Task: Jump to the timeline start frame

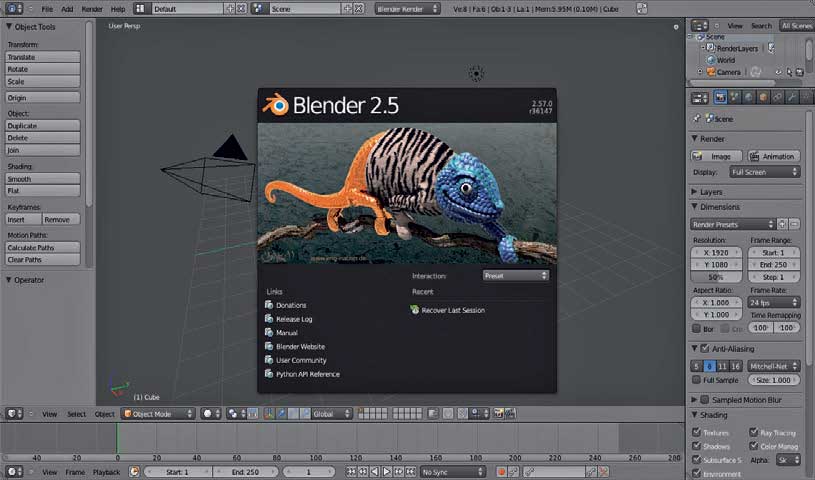Action: click(x=352, y=472)
